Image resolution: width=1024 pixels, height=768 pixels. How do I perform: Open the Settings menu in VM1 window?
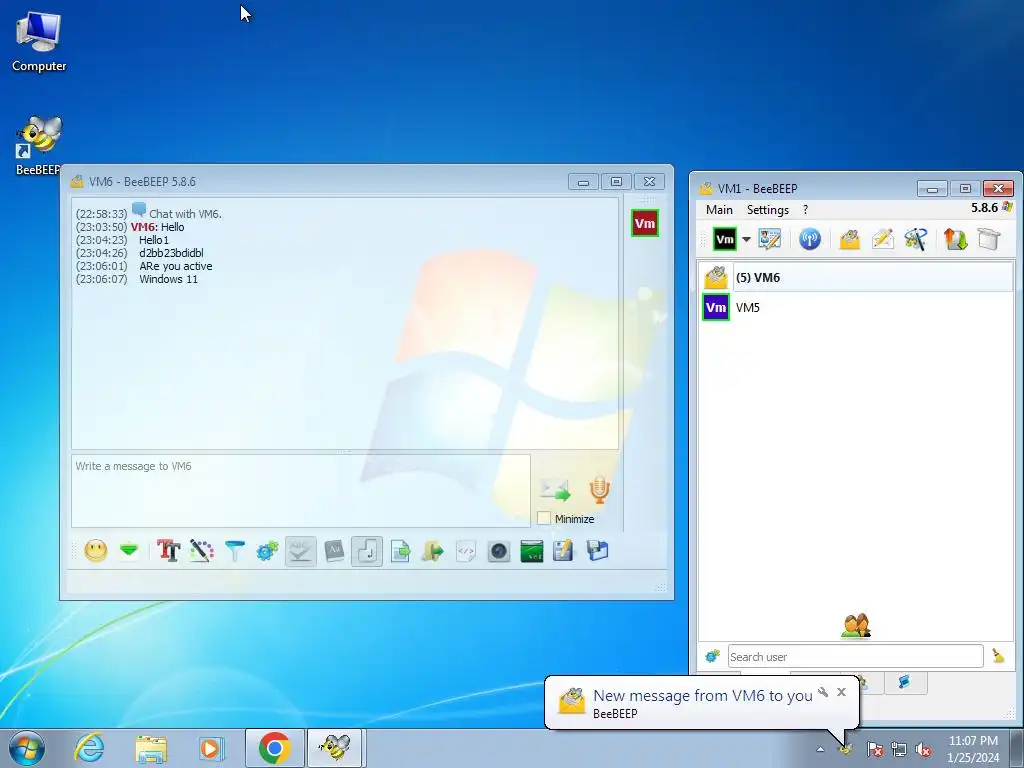click(x=768, y=210)
